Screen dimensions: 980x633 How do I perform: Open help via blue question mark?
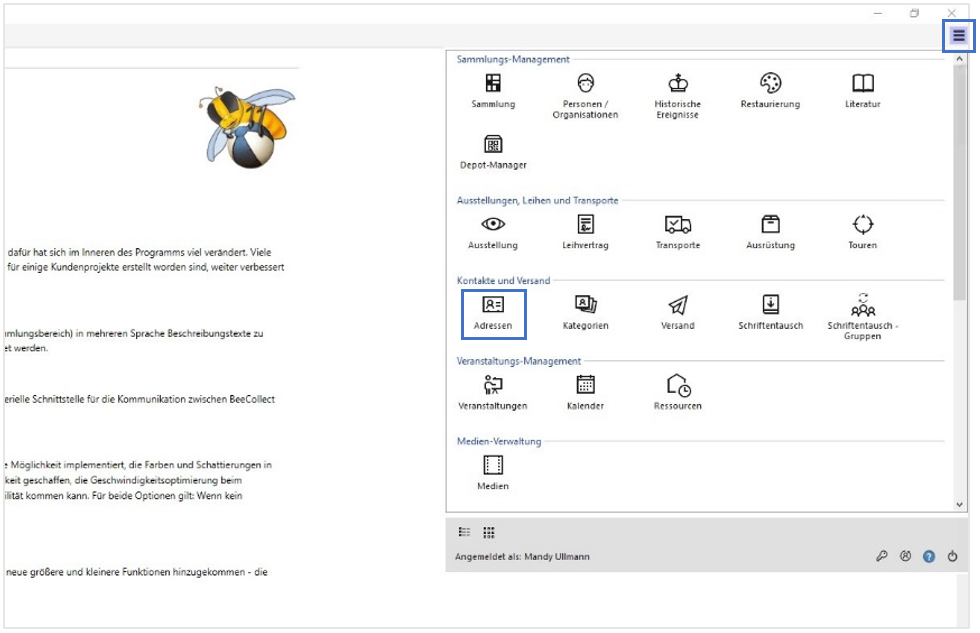(x=929, y=557)
